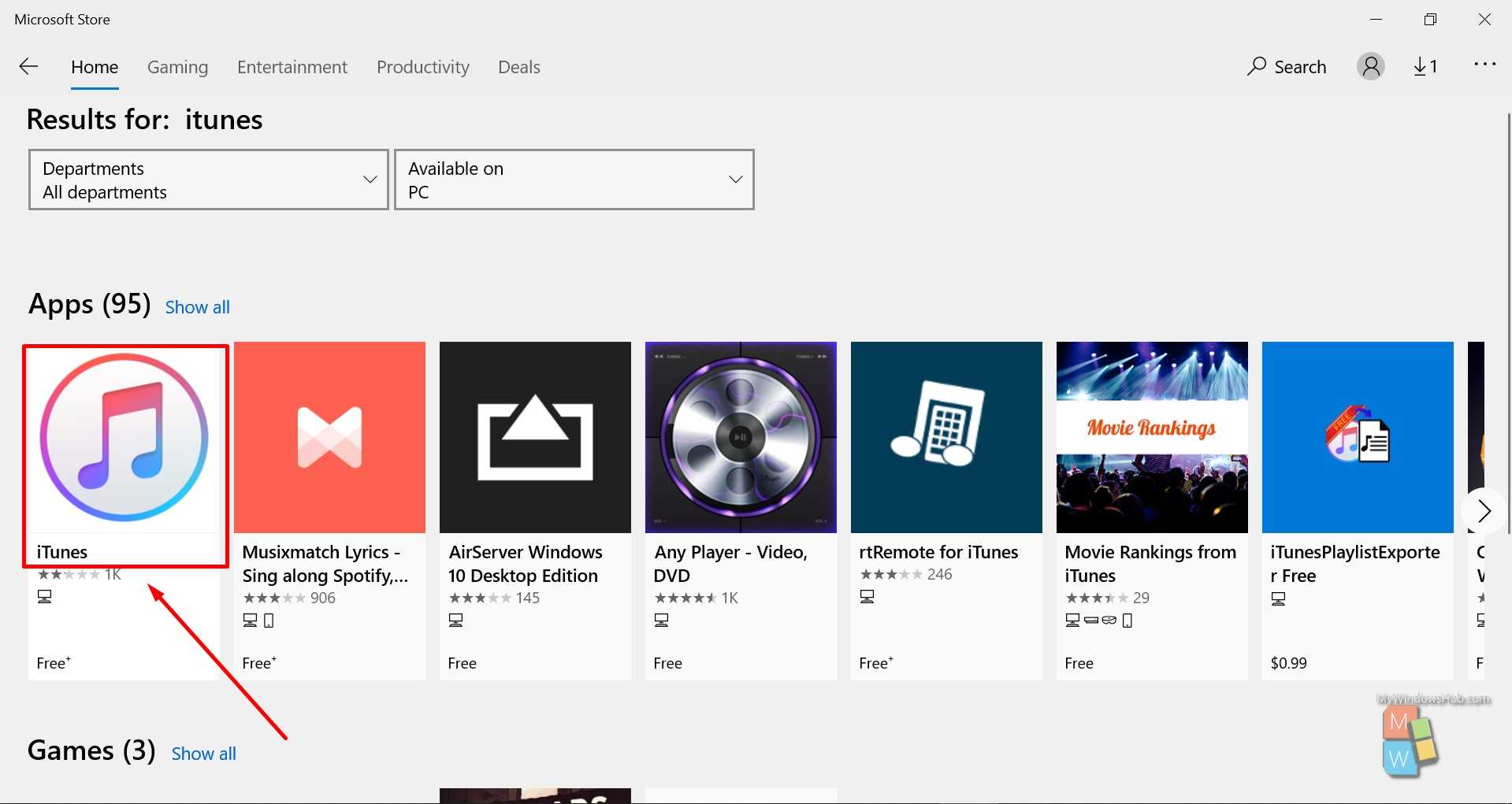Open the rtRemote for iTunes tile
This screenshot has height=804, width=1512.
tap(946, 438)
